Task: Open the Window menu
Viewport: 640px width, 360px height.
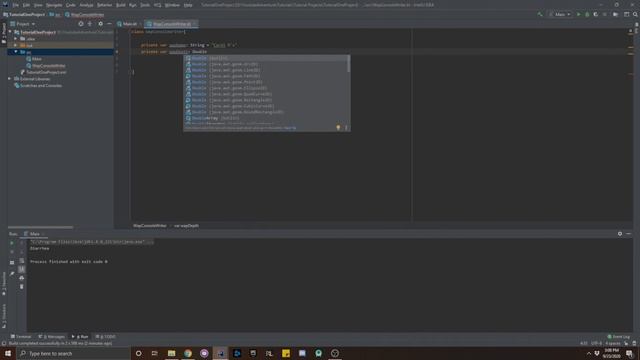Action: tap(172, 5)
